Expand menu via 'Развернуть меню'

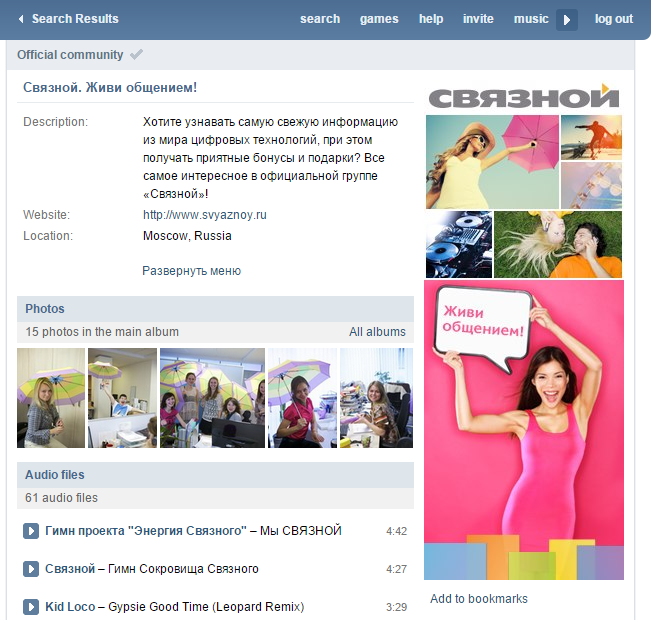click(x=192, y=271)
